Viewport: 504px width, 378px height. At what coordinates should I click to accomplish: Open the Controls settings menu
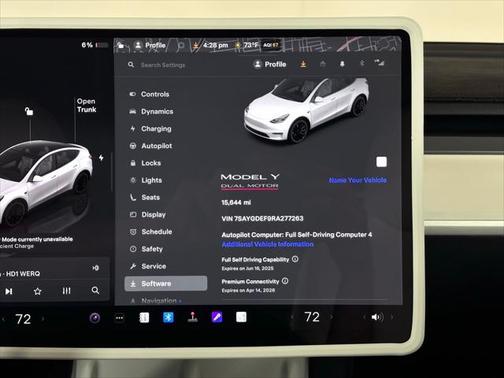click(149, 94)
